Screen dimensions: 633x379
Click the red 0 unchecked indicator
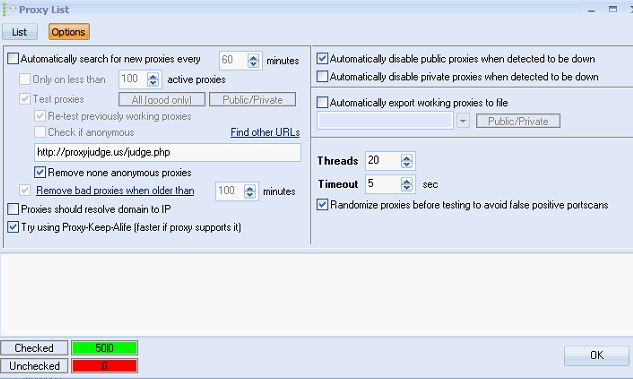point(105,366)
